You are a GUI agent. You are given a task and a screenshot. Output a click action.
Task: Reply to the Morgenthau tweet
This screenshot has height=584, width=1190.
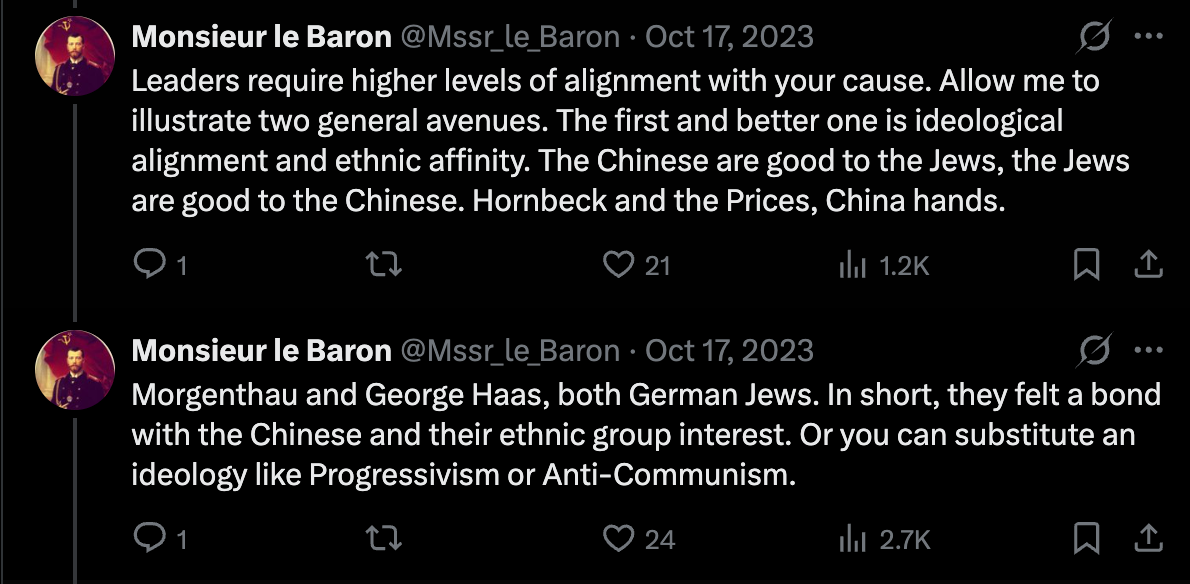pos(149,539)
